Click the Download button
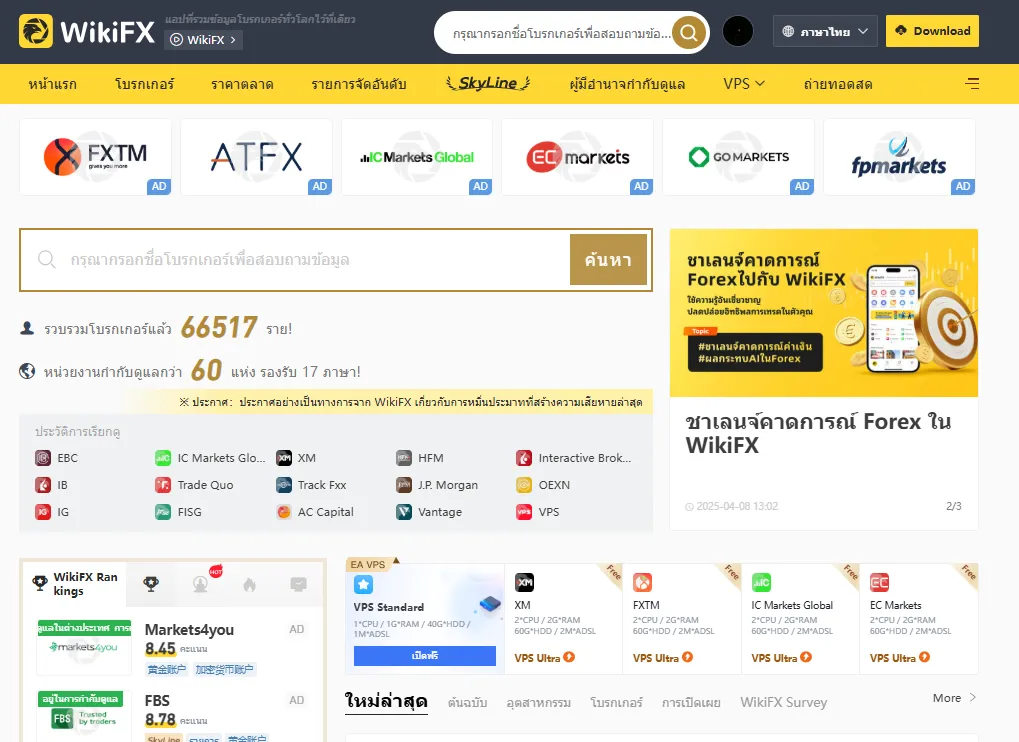Image resolution: width=1019 pixels, height=742 pixels. [x=932, y=31]
